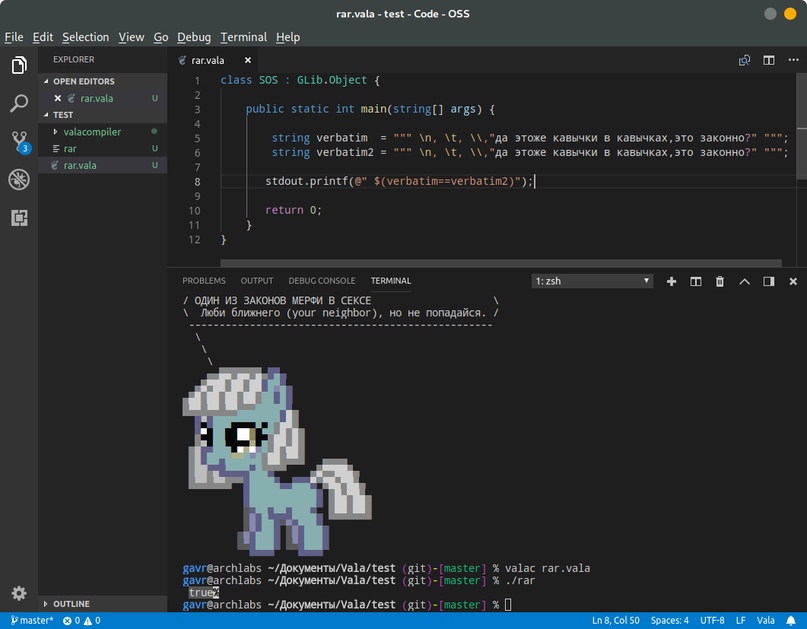Screen dimensions: 807x629
Task: Switch to the Problems panel tab
Action: (204, 281)
